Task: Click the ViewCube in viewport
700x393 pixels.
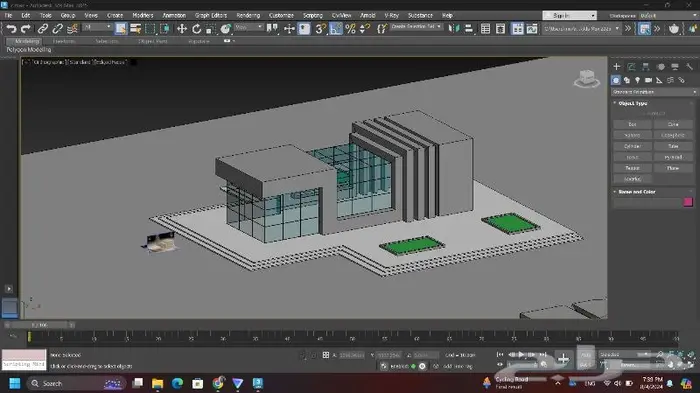Action: point(586,79)
